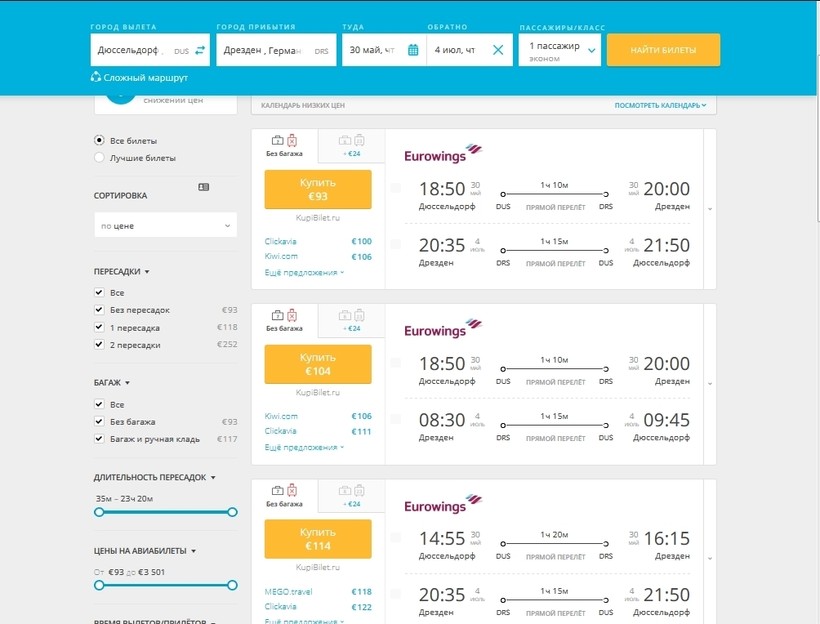The width and height of the screenshot is (820, 624).
Task: Click the Eurowings logo in the first result
Action: pos(442,155)
